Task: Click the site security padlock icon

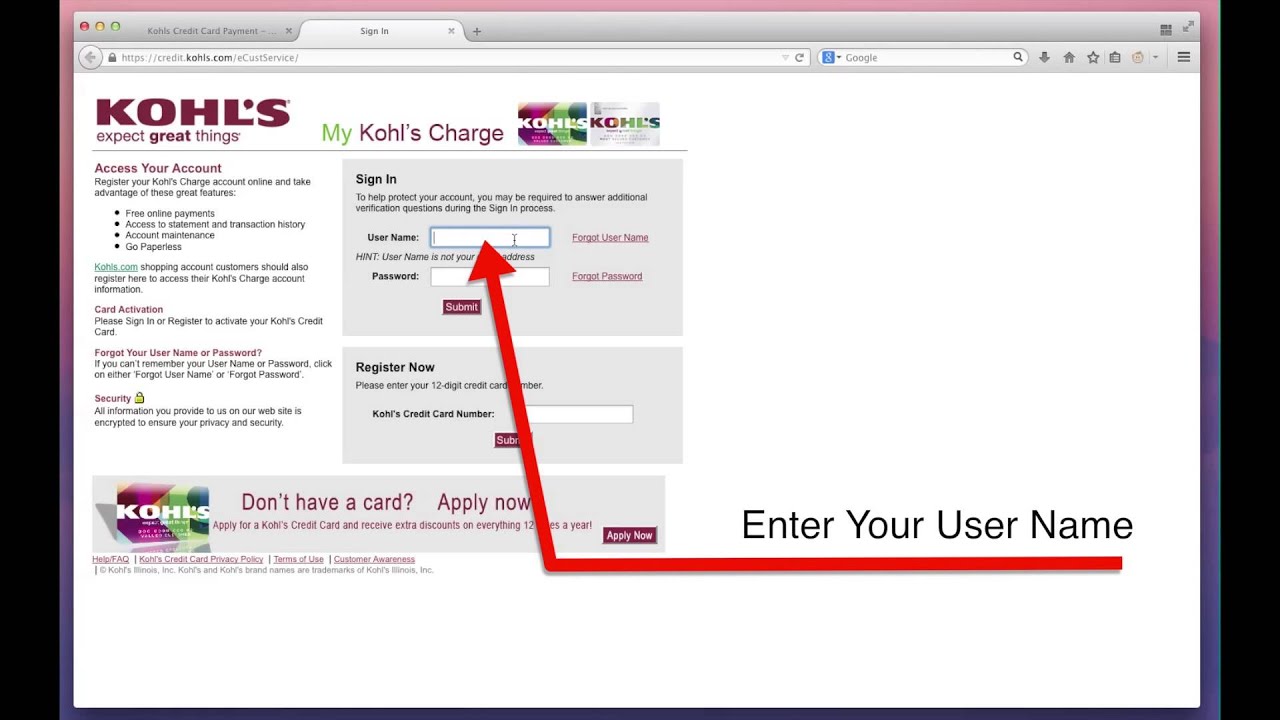Action: (x=112, y=58)
